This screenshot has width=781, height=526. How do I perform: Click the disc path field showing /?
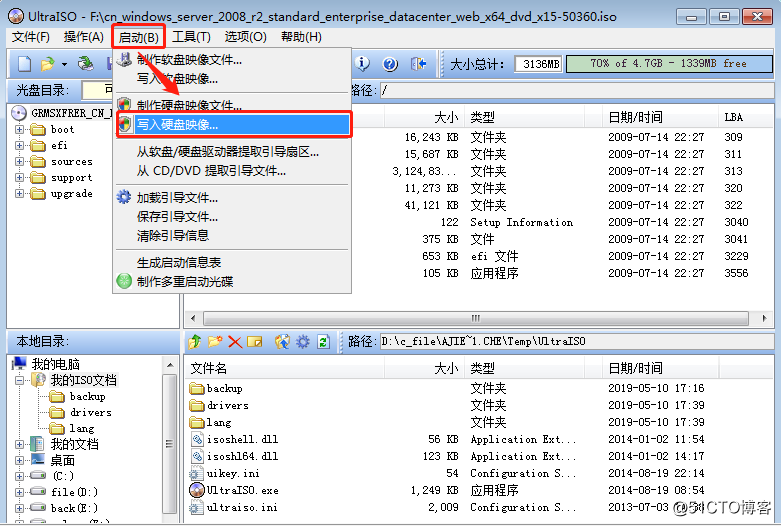click(576, 91)
